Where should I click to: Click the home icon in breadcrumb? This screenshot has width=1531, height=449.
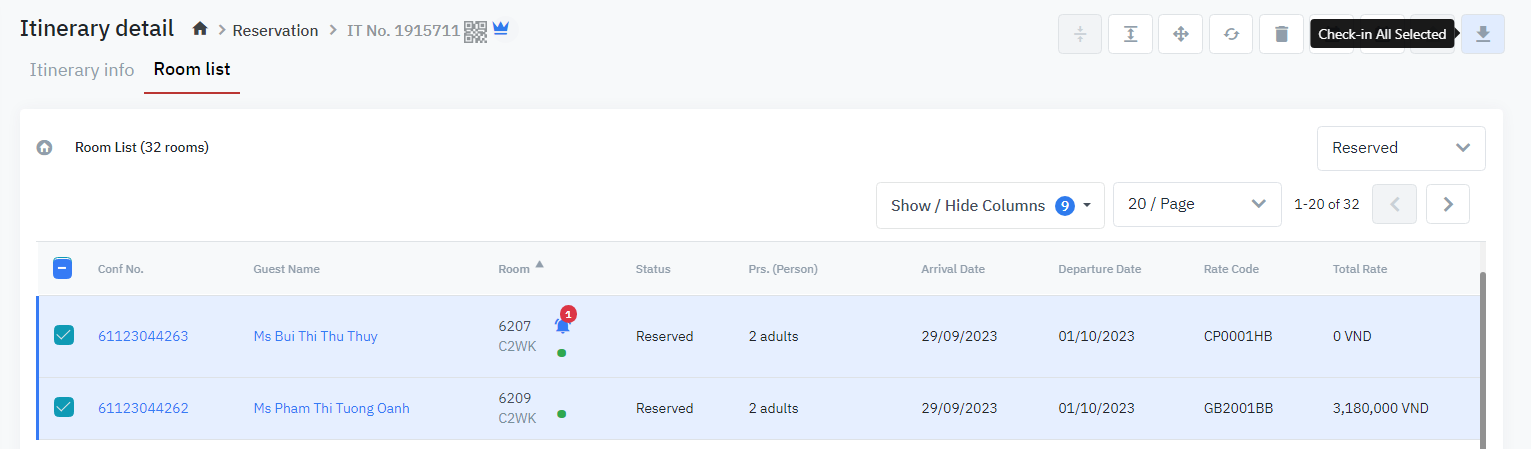point(200,30)
